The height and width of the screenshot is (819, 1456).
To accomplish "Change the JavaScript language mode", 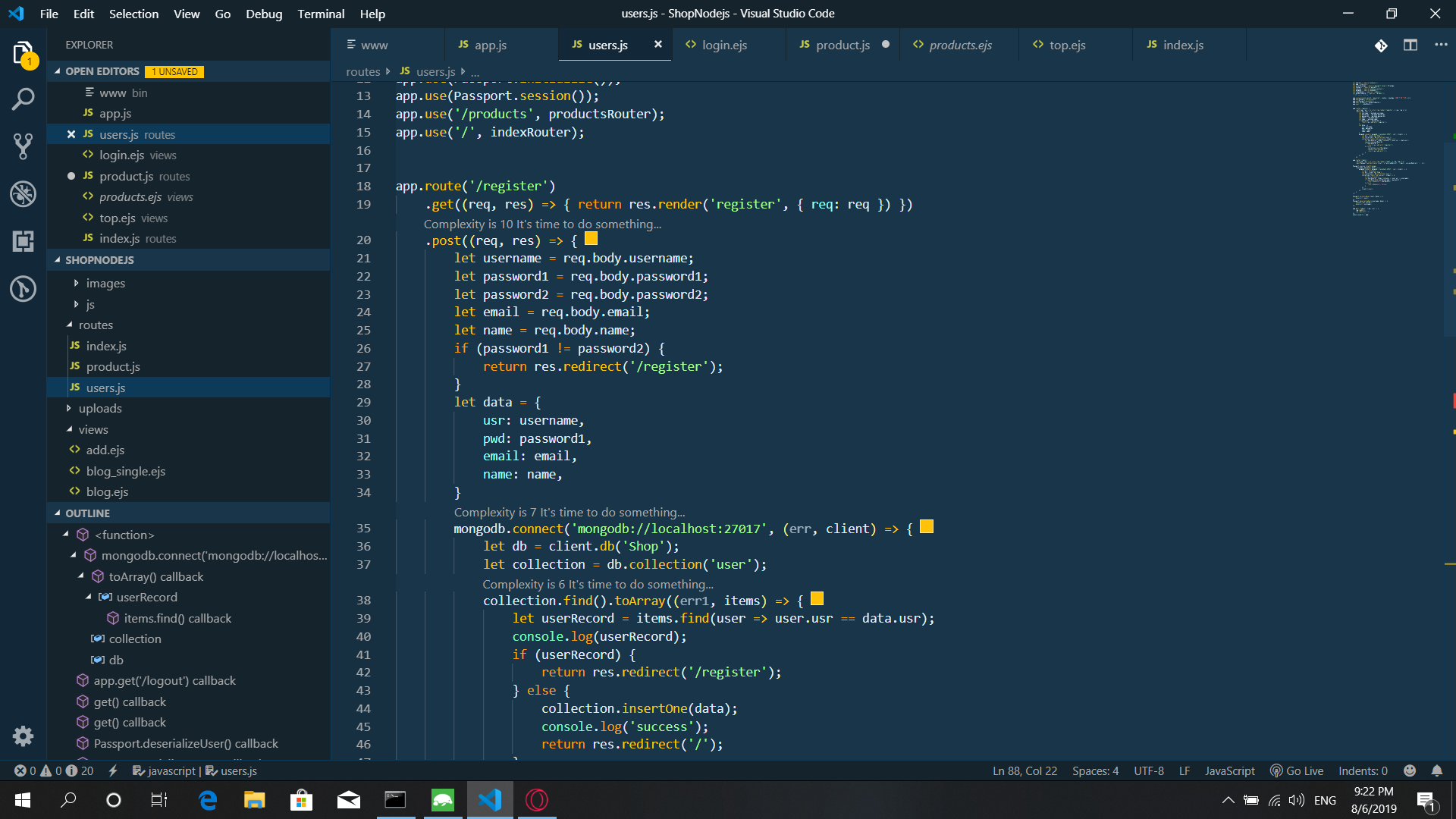I will pos(1229,770).
